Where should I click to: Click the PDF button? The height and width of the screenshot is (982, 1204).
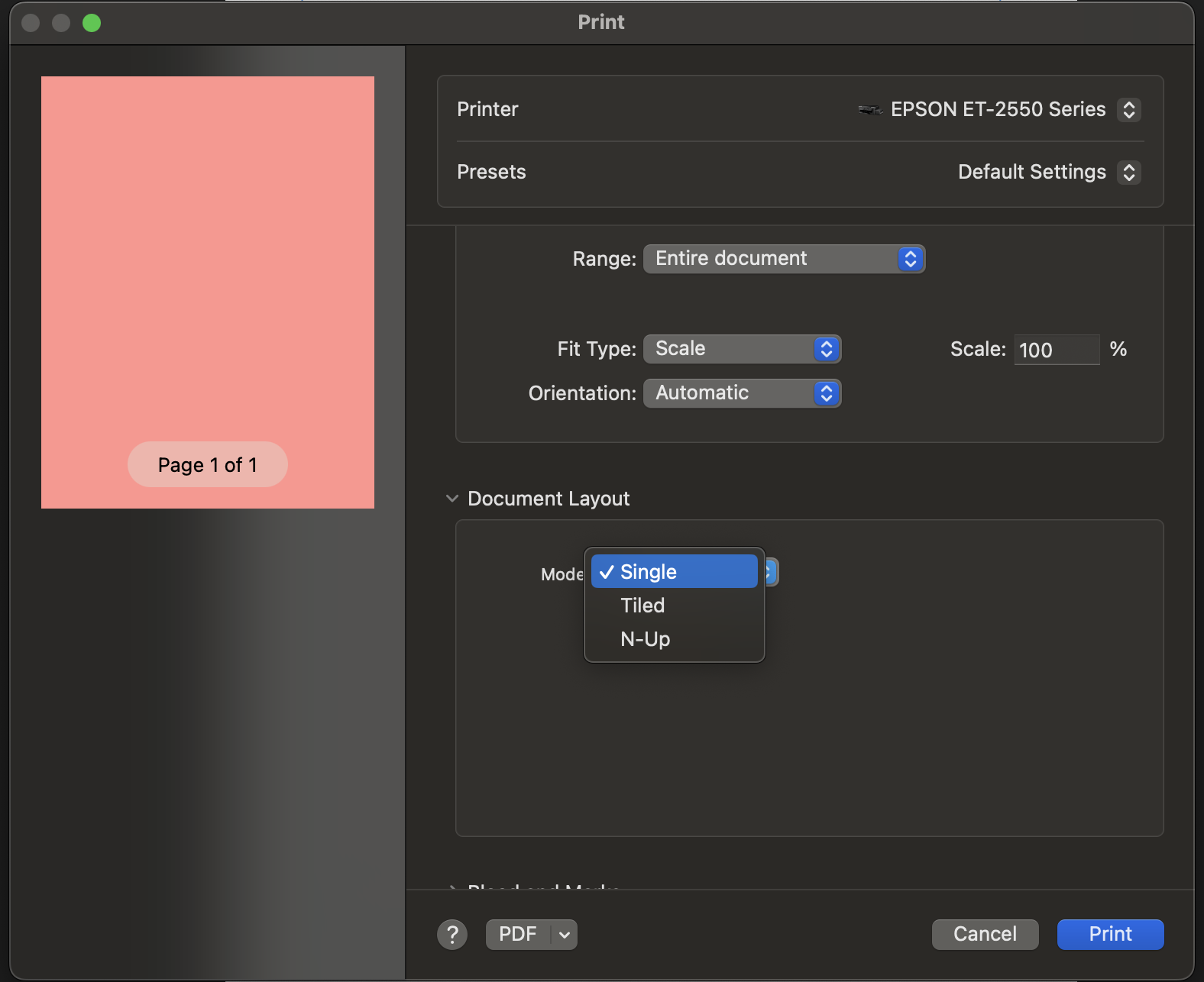pos(518,935)
